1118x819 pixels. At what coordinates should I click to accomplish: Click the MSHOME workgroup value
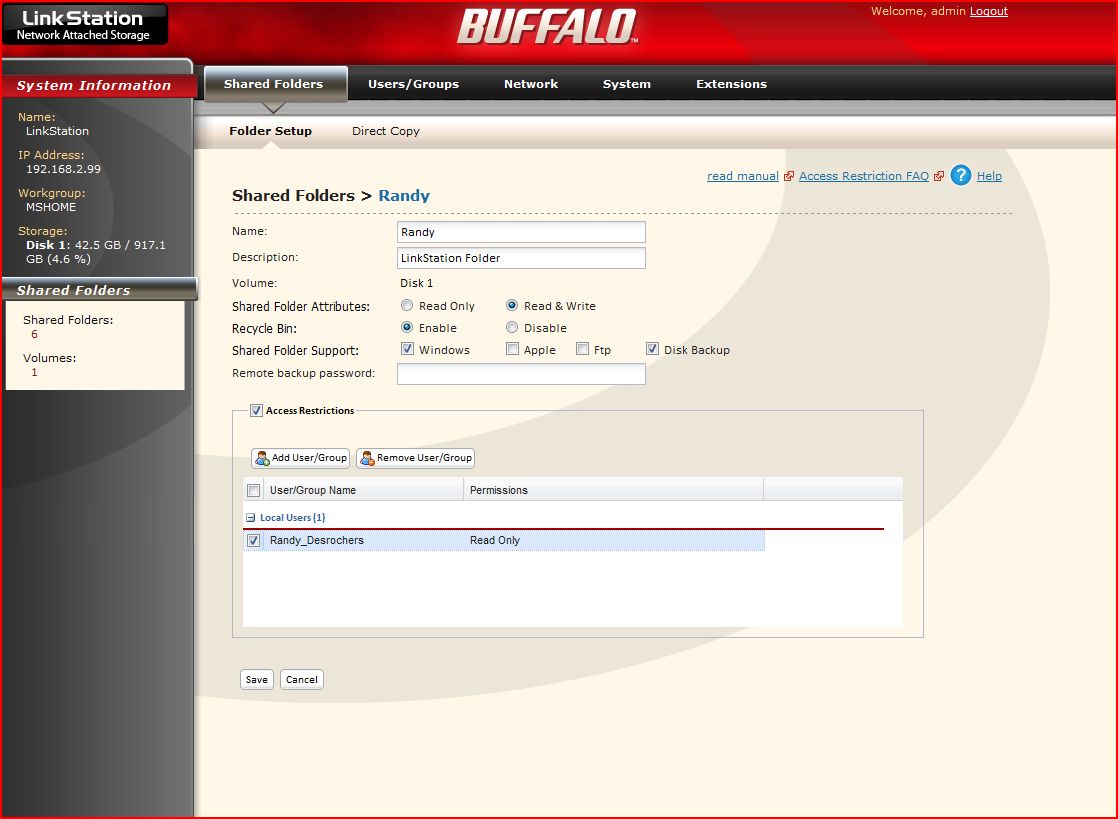pyautogui.click(x=51, y=207)
